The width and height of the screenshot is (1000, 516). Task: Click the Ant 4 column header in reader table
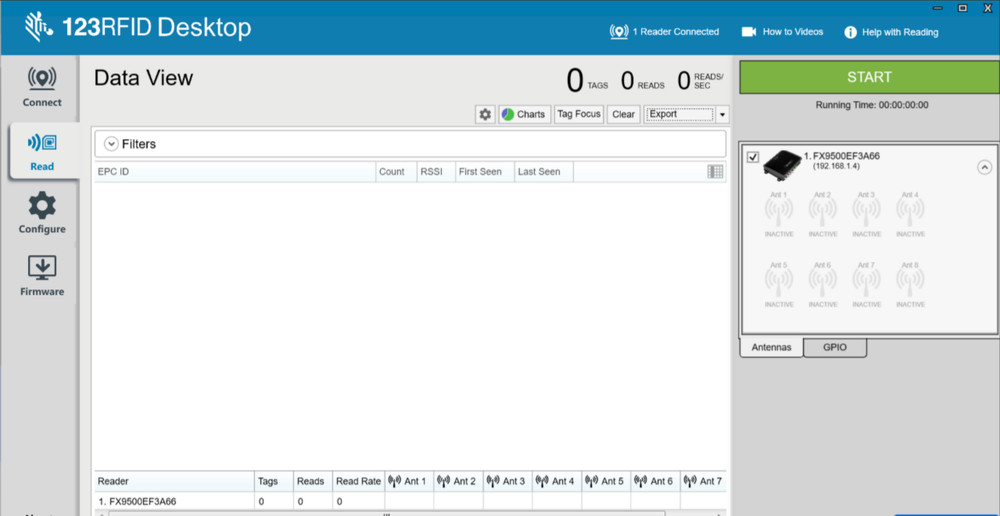tap(557, 482)
